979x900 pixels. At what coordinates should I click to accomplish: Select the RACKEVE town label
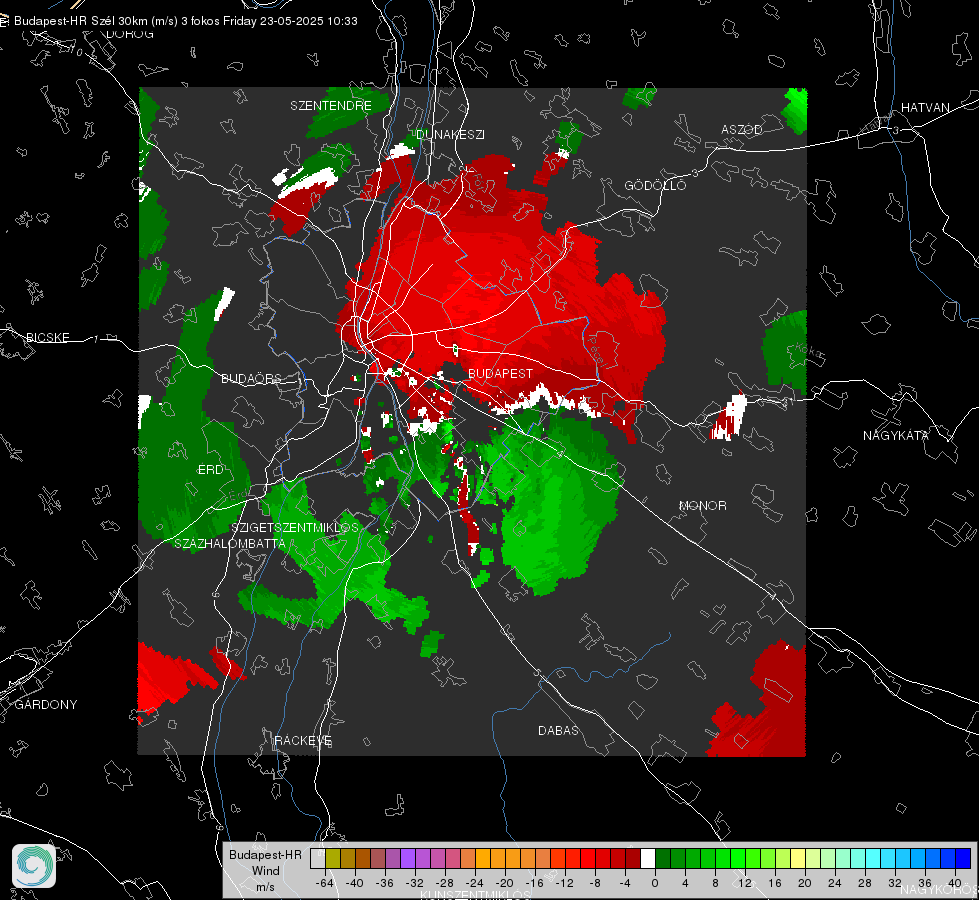(303, 740)
